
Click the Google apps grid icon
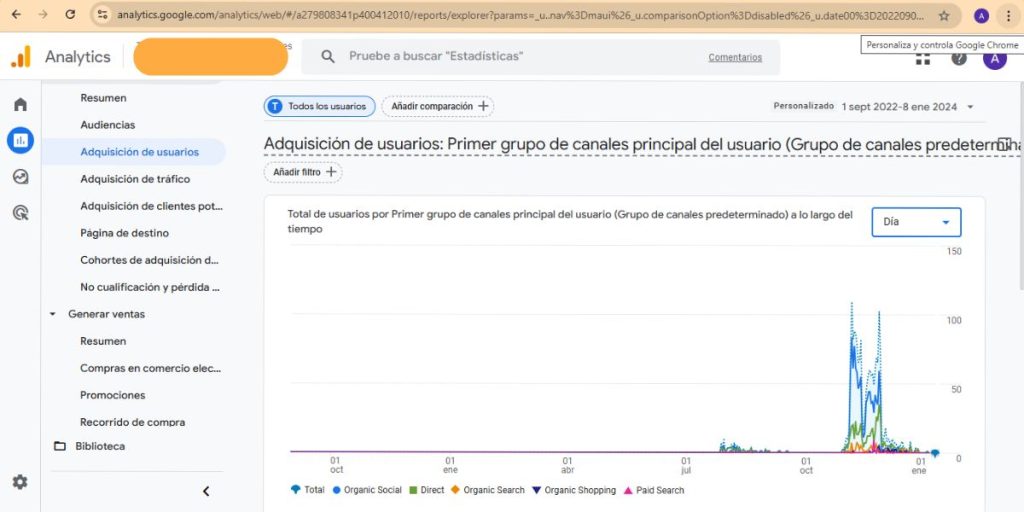(x=922, y=58)
